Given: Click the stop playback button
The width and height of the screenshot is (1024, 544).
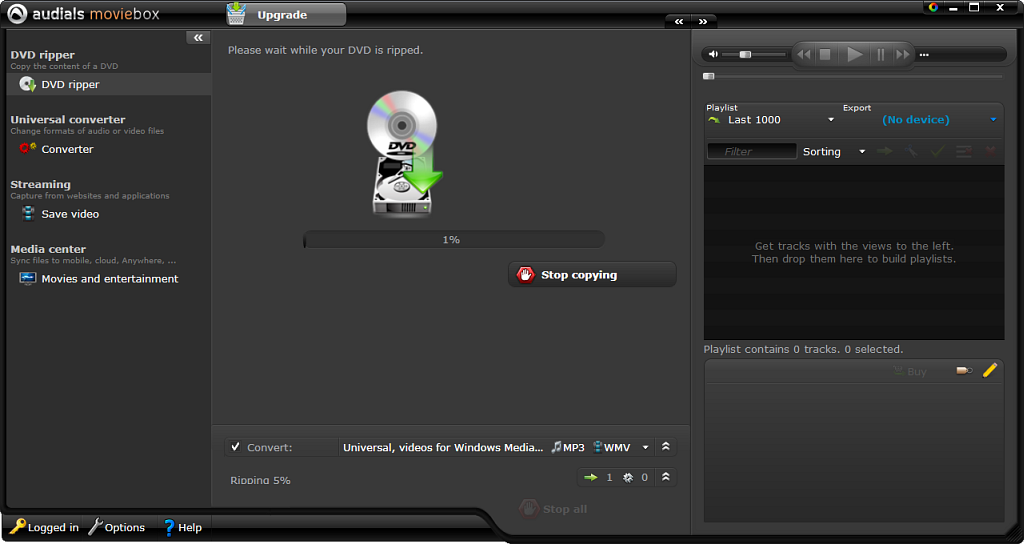Looking at the screenshot, I should (x=825, y=54).
